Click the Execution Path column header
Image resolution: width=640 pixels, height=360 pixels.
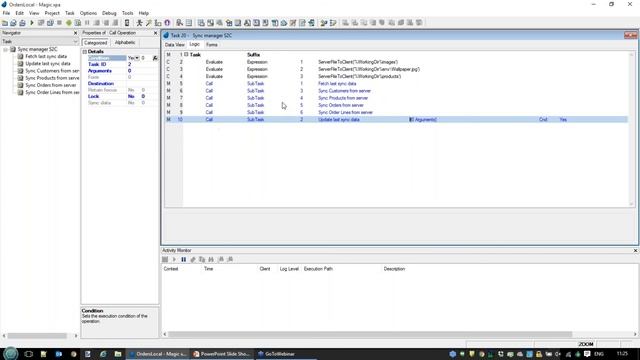coord(318,269)
